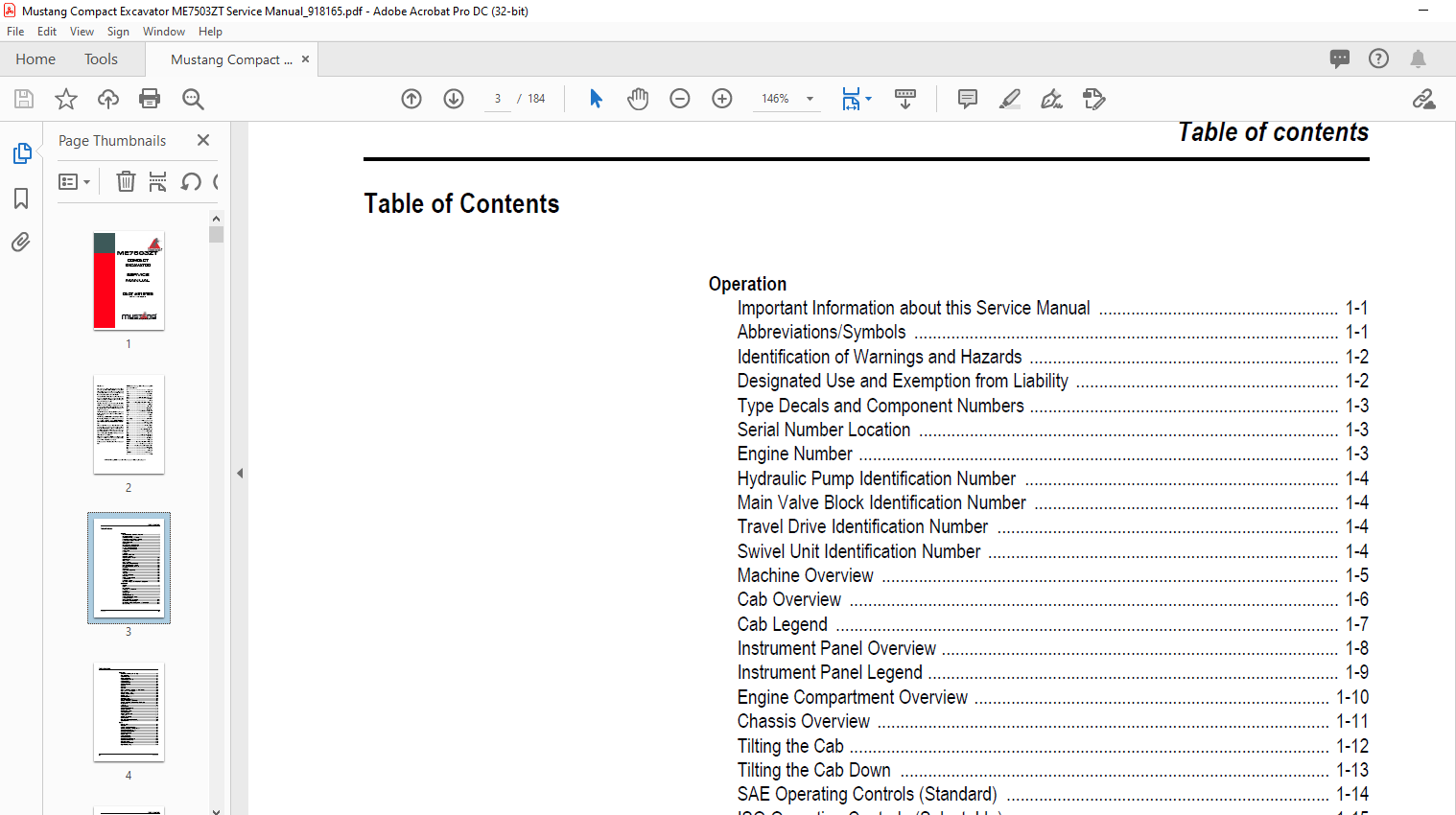Go to previous page arrow
This screenshot has width=1456, height=815.
(x=411, y=99)
